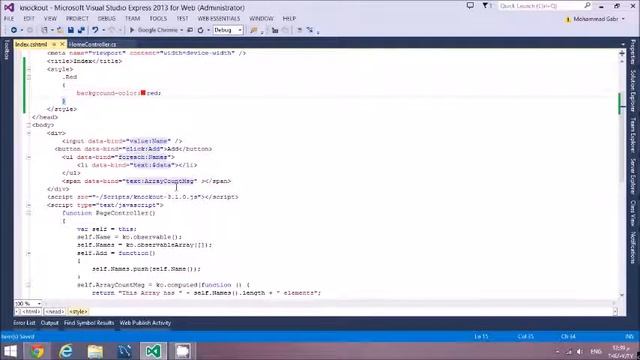
Task: Click the Quick Launch magnifier icon
Action: point(587,6)
